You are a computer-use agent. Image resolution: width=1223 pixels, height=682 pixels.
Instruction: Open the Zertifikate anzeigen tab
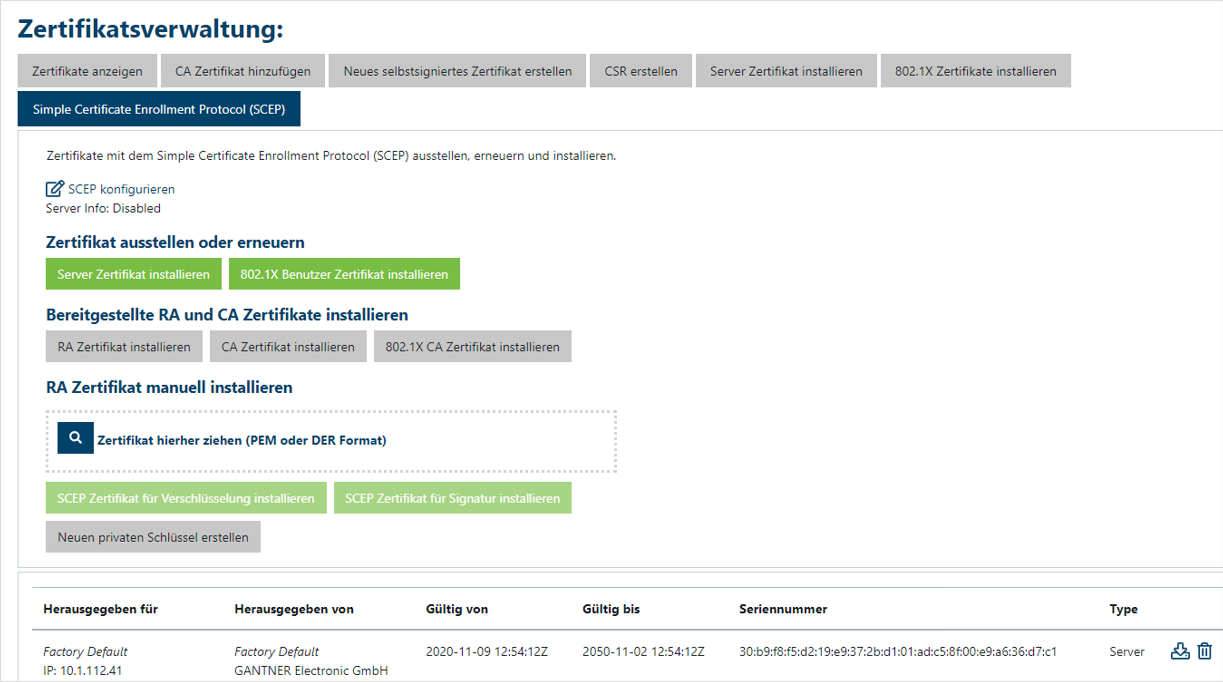[x=87, y=71]
